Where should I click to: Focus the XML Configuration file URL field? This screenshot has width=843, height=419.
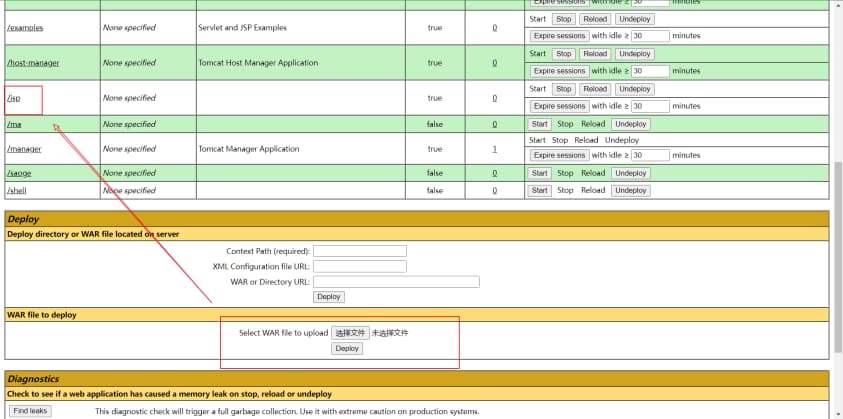click(359, 266)
